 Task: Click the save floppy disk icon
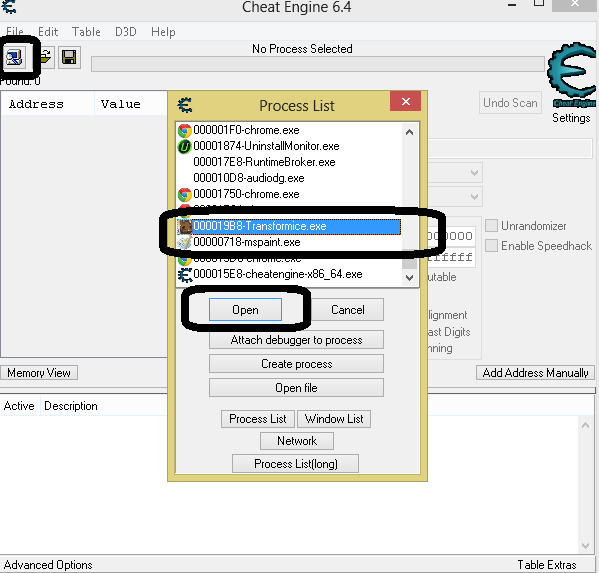point(69,58)
